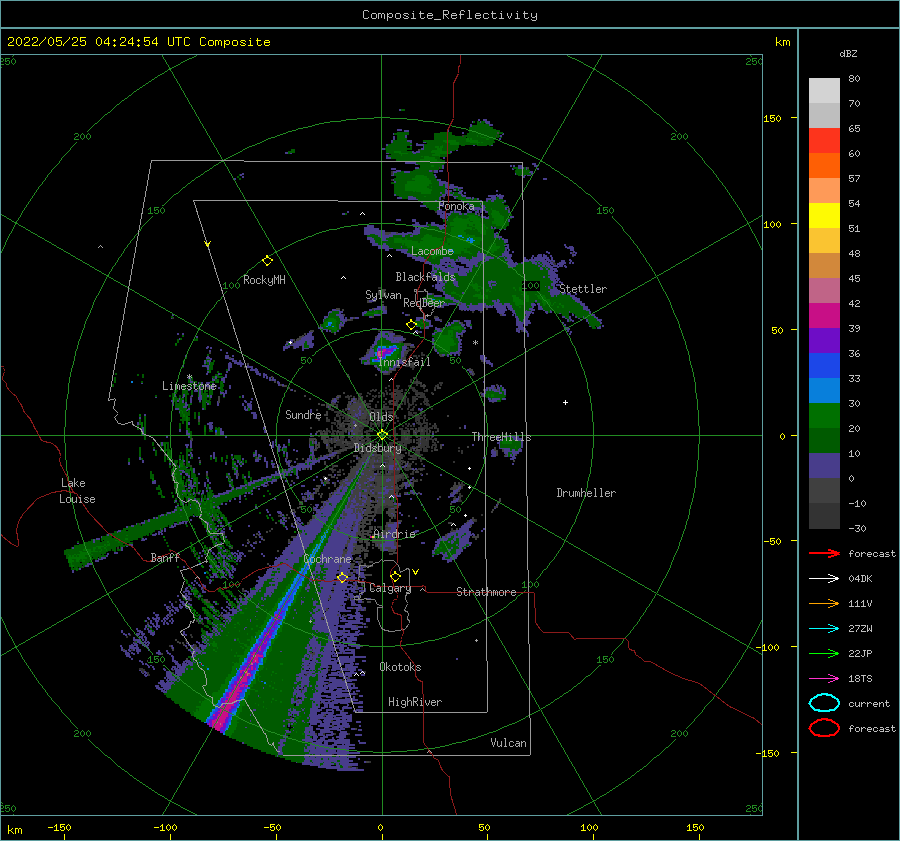Click the Olds label
The height and width of the screenshot is (841, 900).
click(x=381, y=416)
